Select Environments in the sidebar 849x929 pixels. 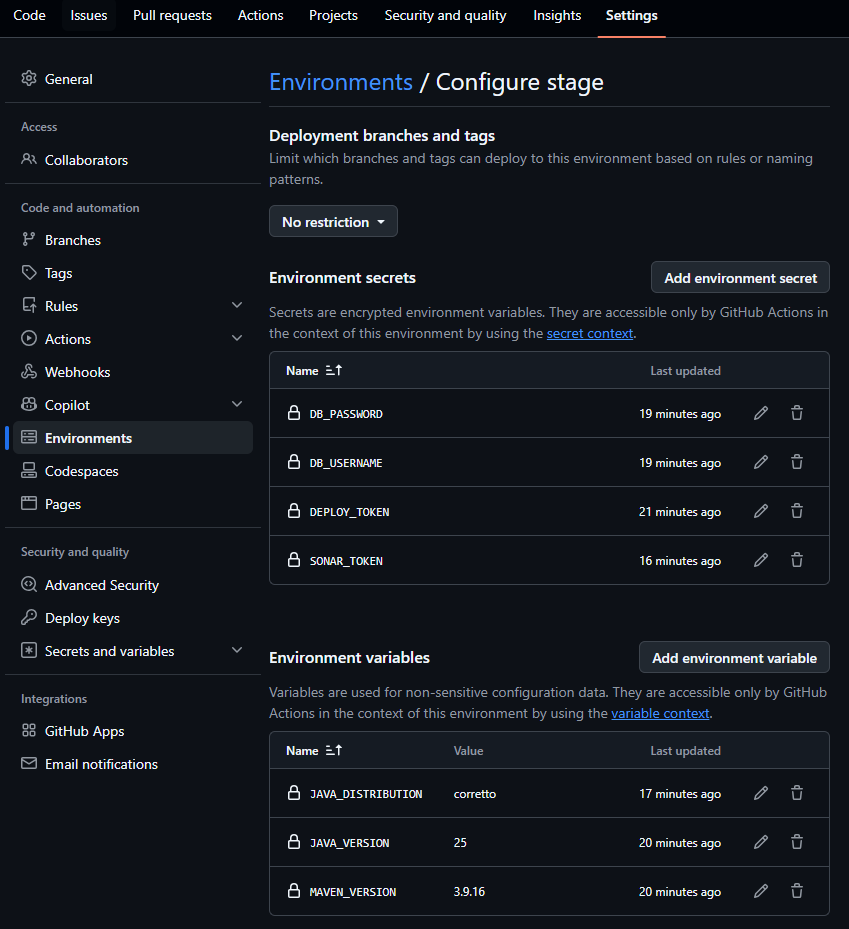pyautogui.click(x=133, y=437)
